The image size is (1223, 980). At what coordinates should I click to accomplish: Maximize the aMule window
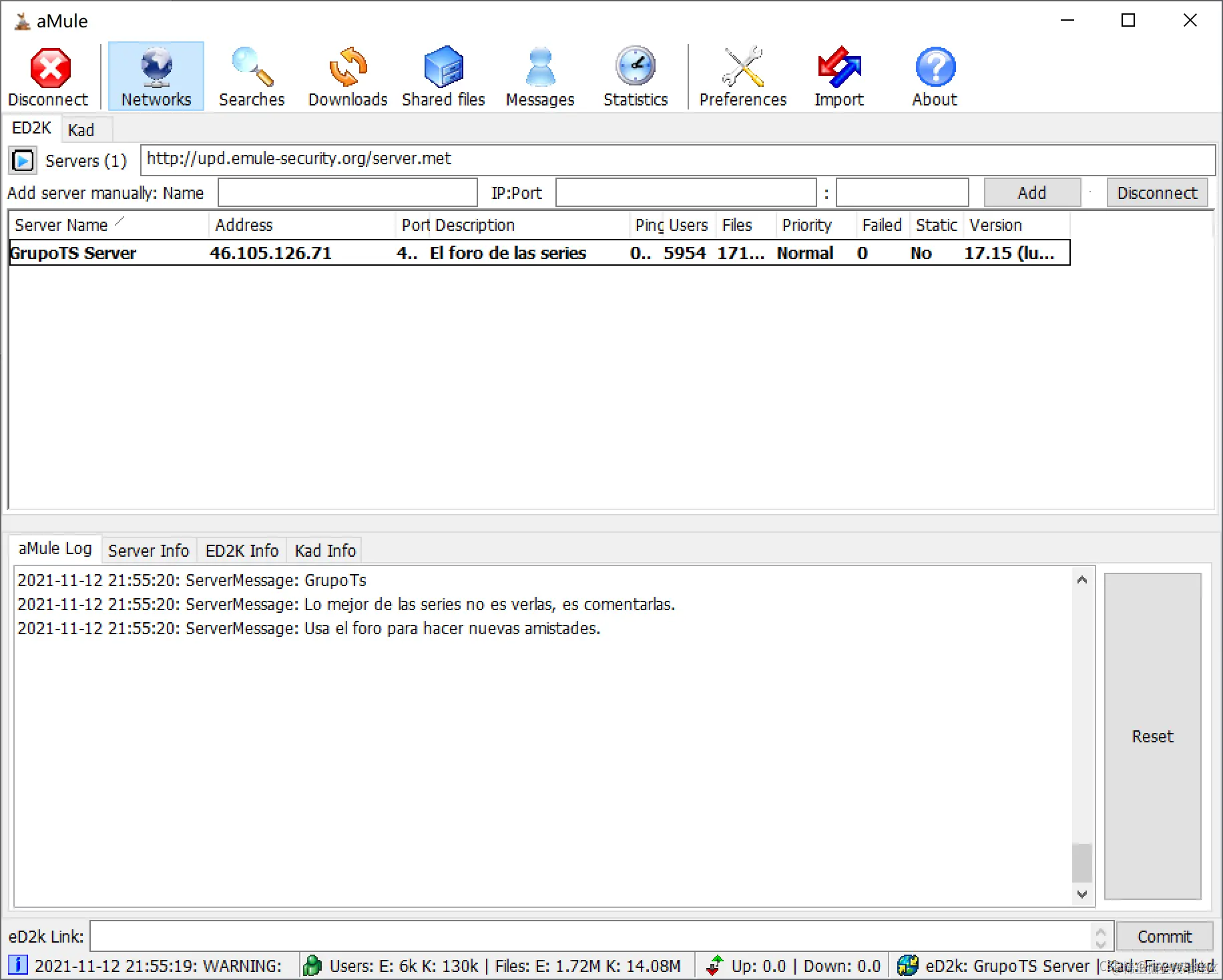coord(1128,21)
